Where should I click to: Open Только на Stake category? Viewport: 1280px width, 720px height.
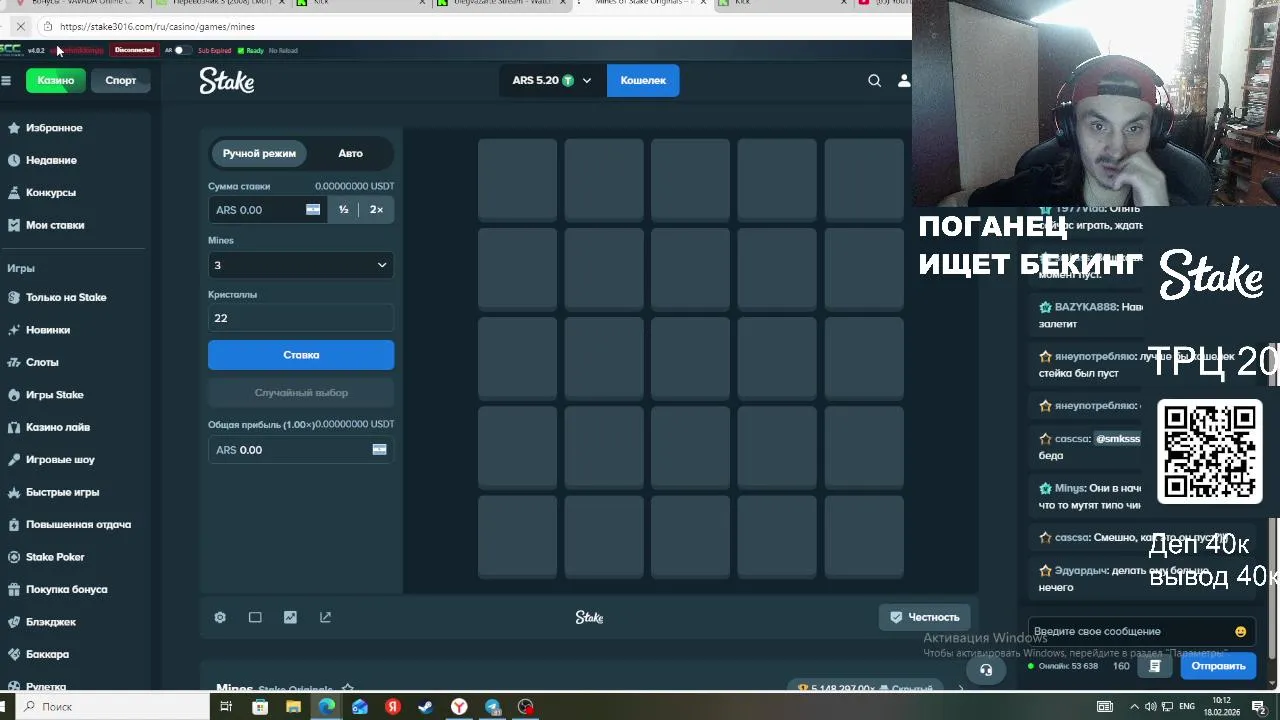[x=66, y=297]
